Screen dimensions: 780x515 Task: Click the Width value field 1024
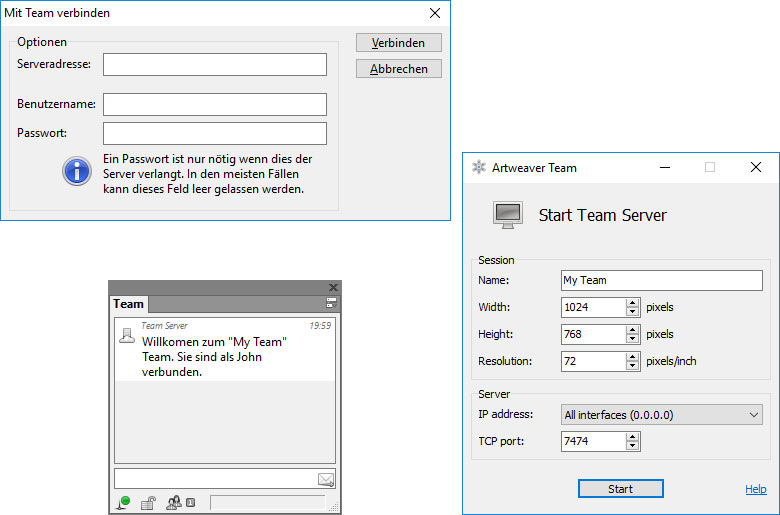click(593, 307)
